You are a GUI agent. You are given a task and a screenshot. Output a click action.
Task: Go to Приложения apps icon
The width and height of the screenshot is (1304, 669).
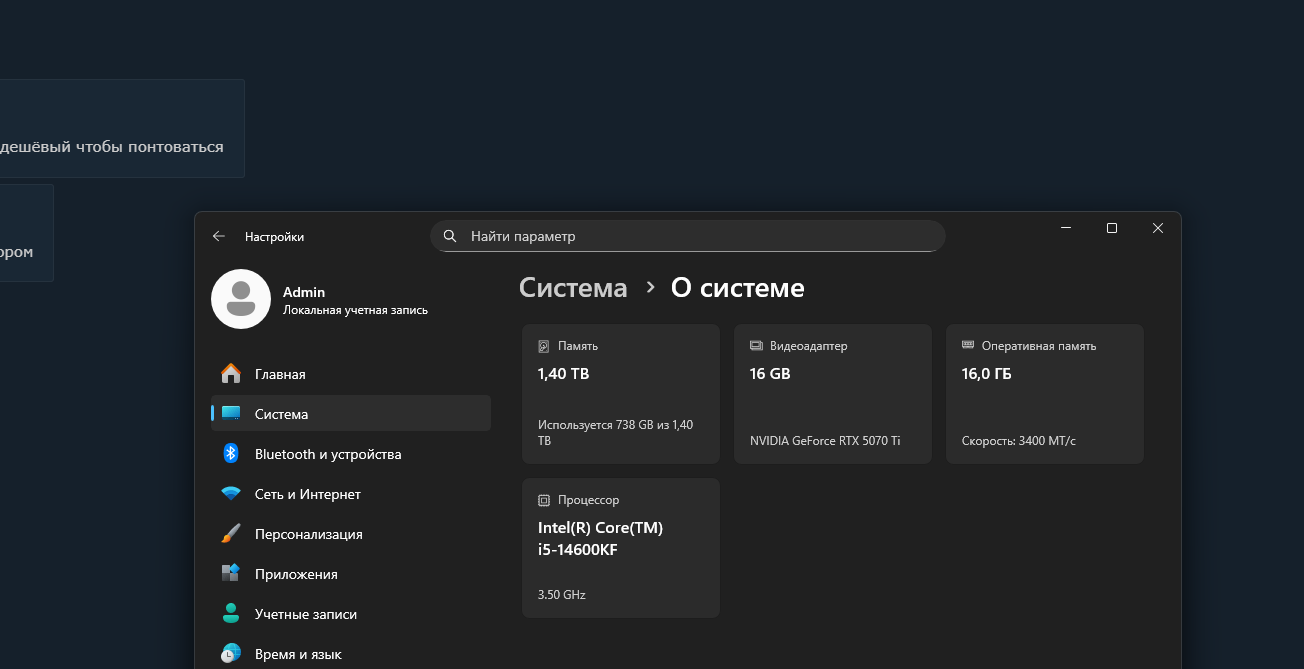231,574
